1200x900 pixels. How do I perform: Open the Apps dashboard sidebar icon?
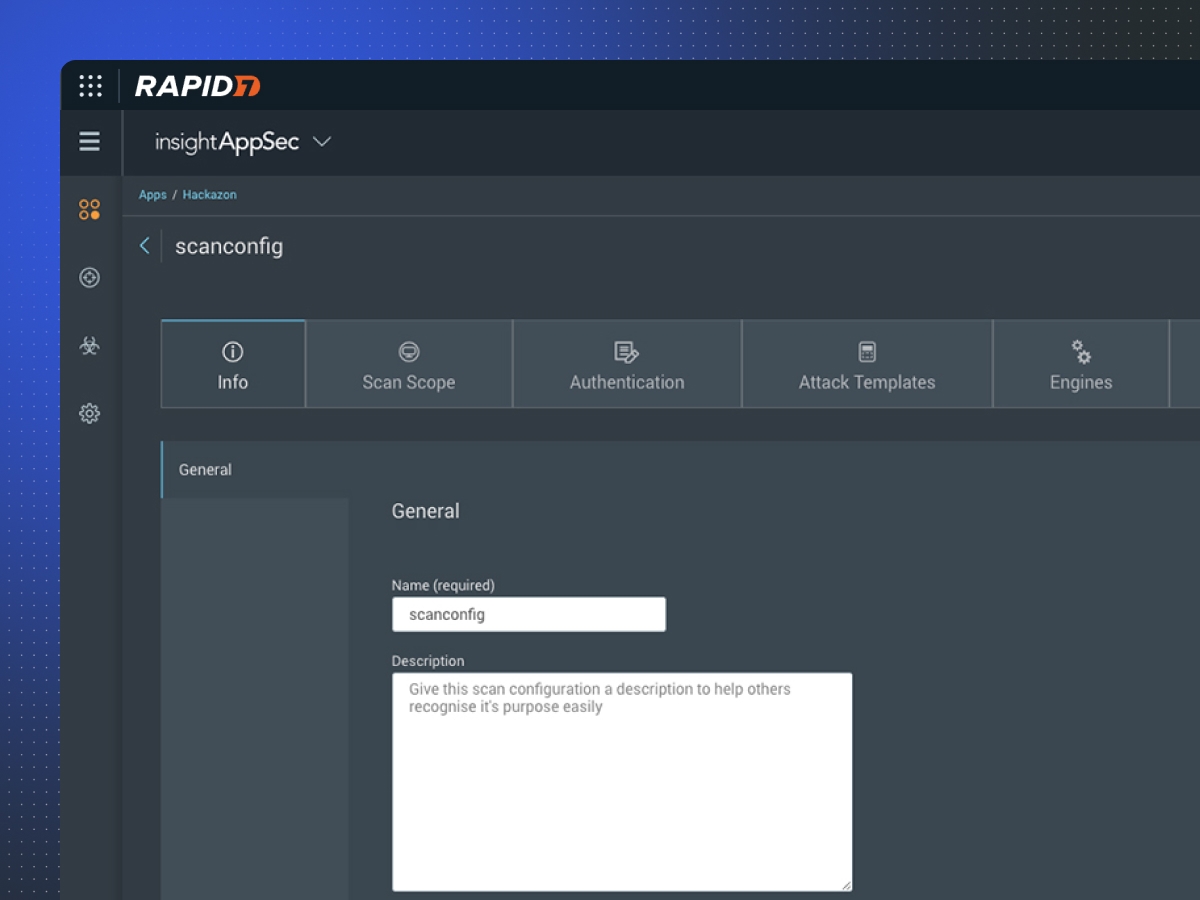click(x=90, y=210)
